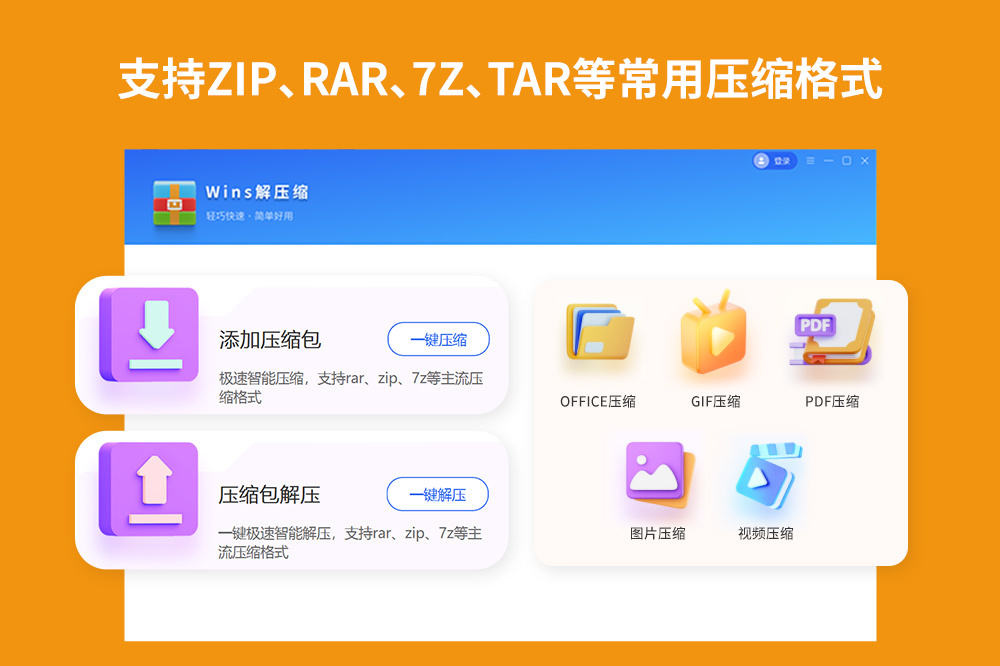The height and width of the screenshot is (666, 1000).
Task: Open GIF压缩 TV icon
Action: pyautogui.click(x=714, y=332)
